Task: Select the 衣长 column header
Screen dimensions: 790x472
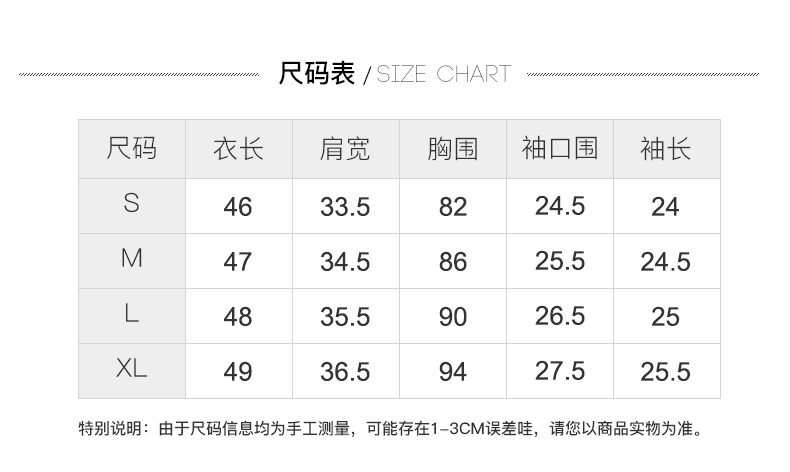Action: coord(238,149)
